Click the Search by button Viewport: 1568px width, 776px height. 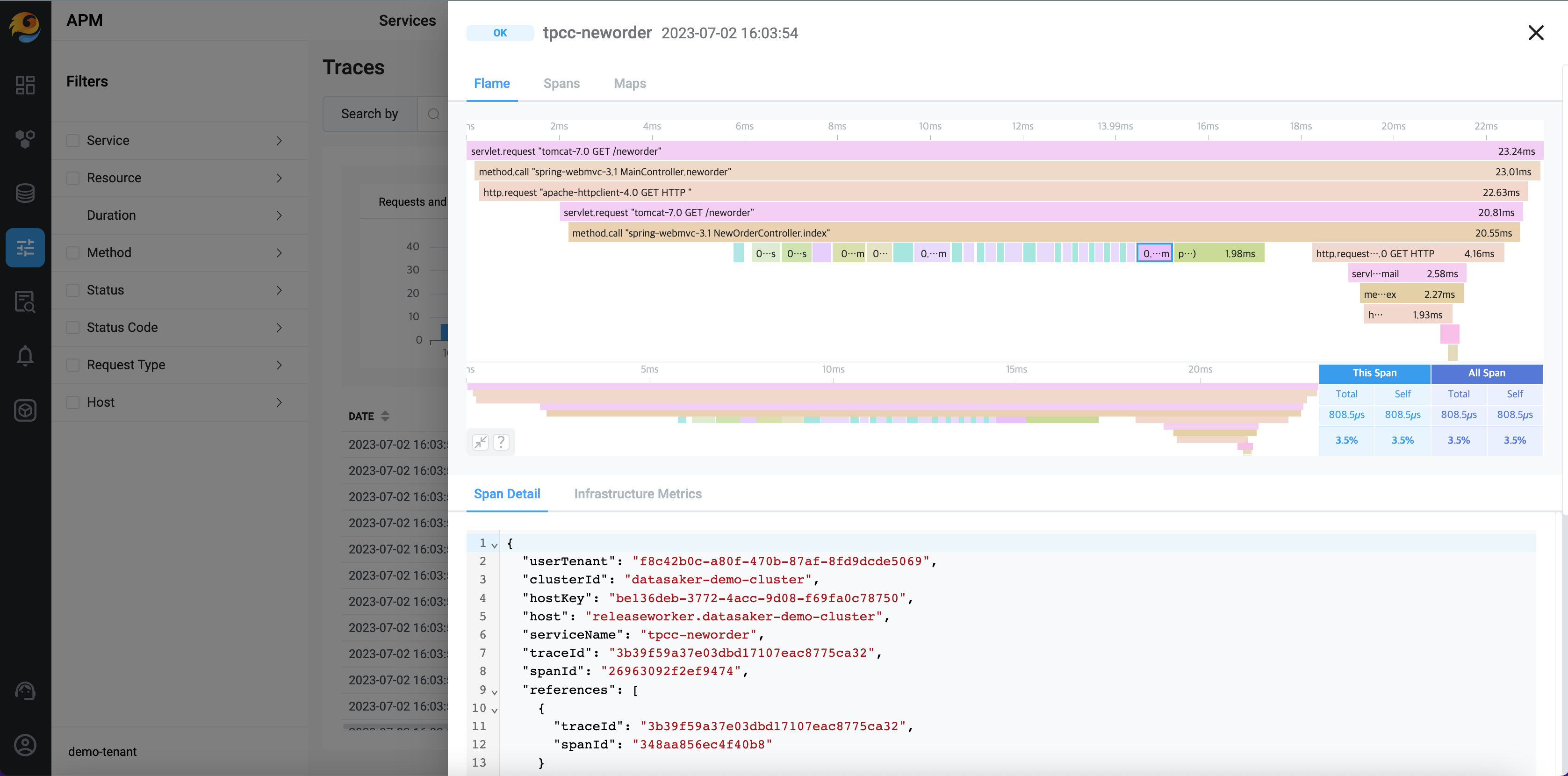(369, 114)
